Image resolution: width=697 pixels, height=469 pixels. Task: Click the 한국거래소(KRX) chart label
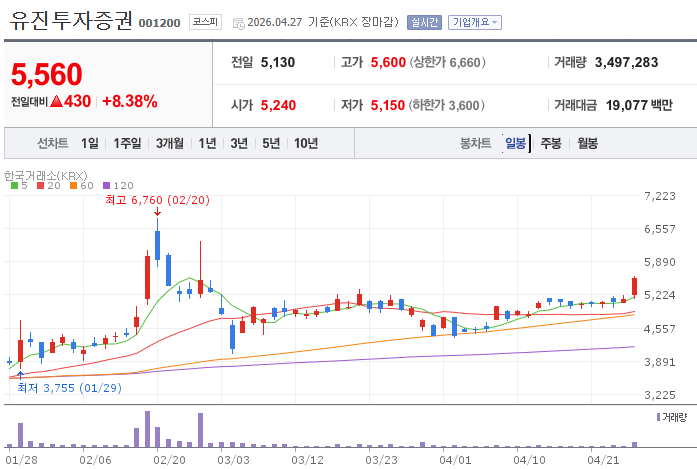click(46, 176)
